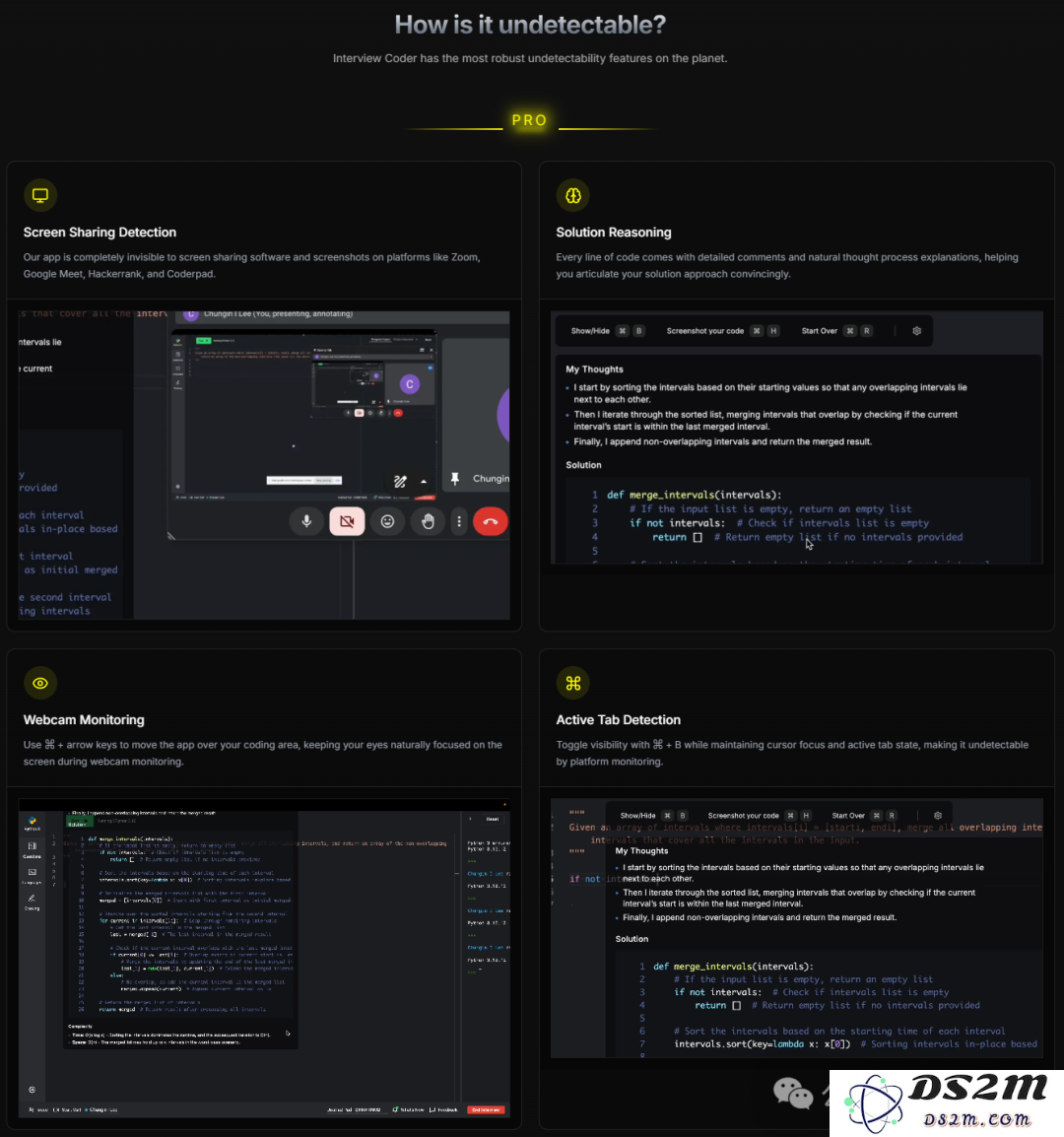
Task: Click the Reset button in the Webcam Monitoring preview
Action: click(x=493, y=819)
